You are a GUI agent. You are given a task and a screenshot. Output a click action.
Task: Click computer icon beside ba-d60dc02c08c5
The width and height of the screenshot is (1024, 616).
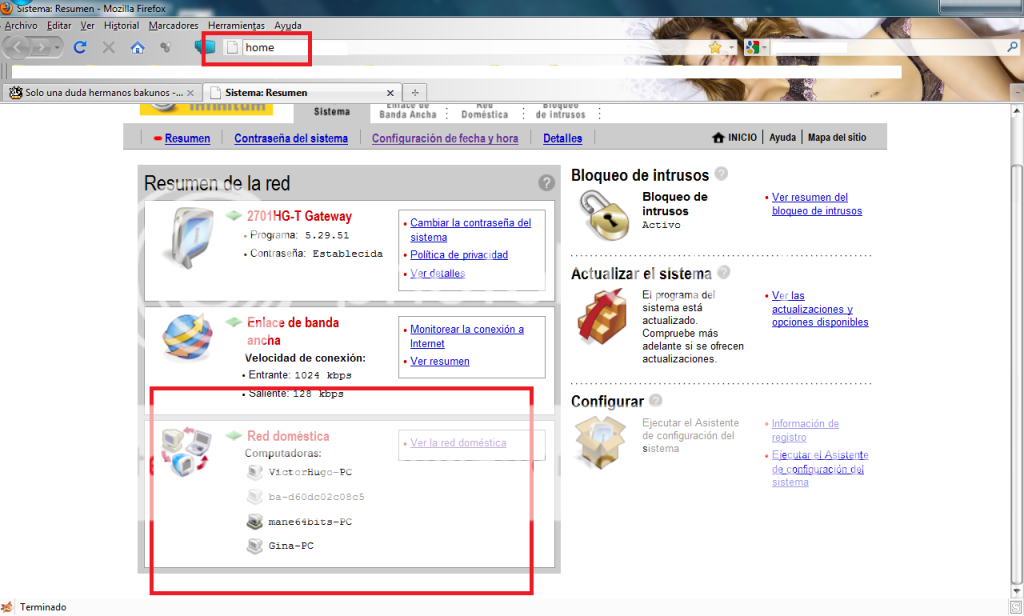[x=255, y=496]
